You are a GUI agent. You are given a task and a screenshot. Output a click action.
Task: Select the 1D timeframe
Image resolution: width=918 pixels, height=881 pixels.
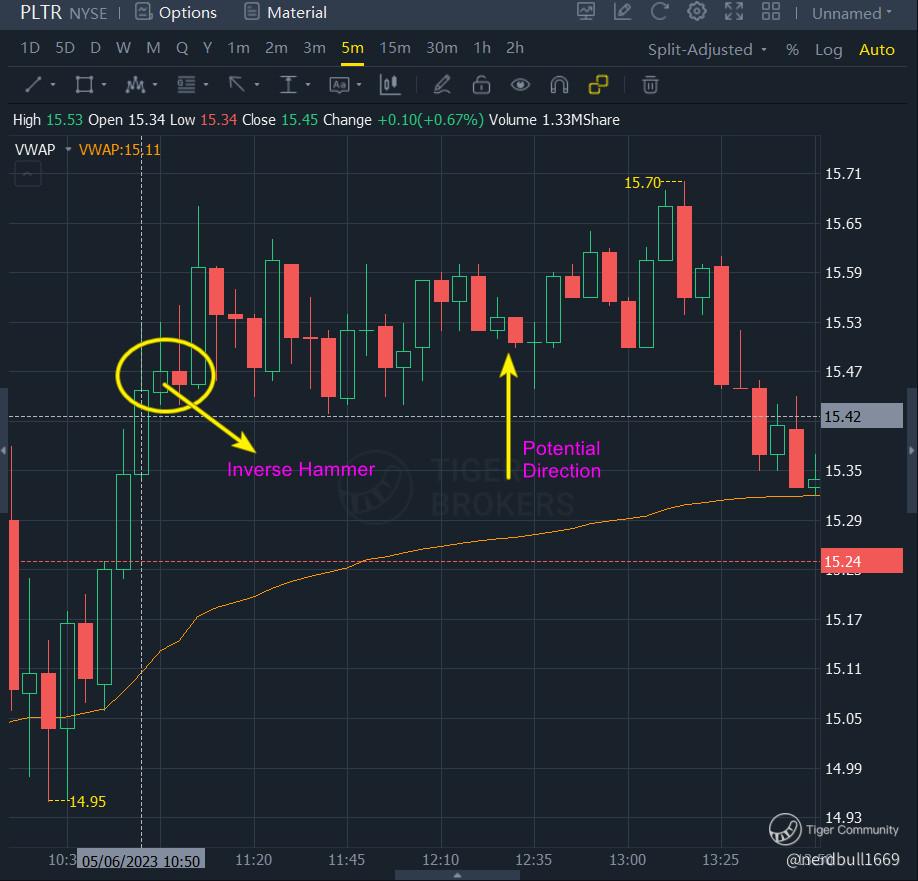pyautogui.click(x=30, y=48)
